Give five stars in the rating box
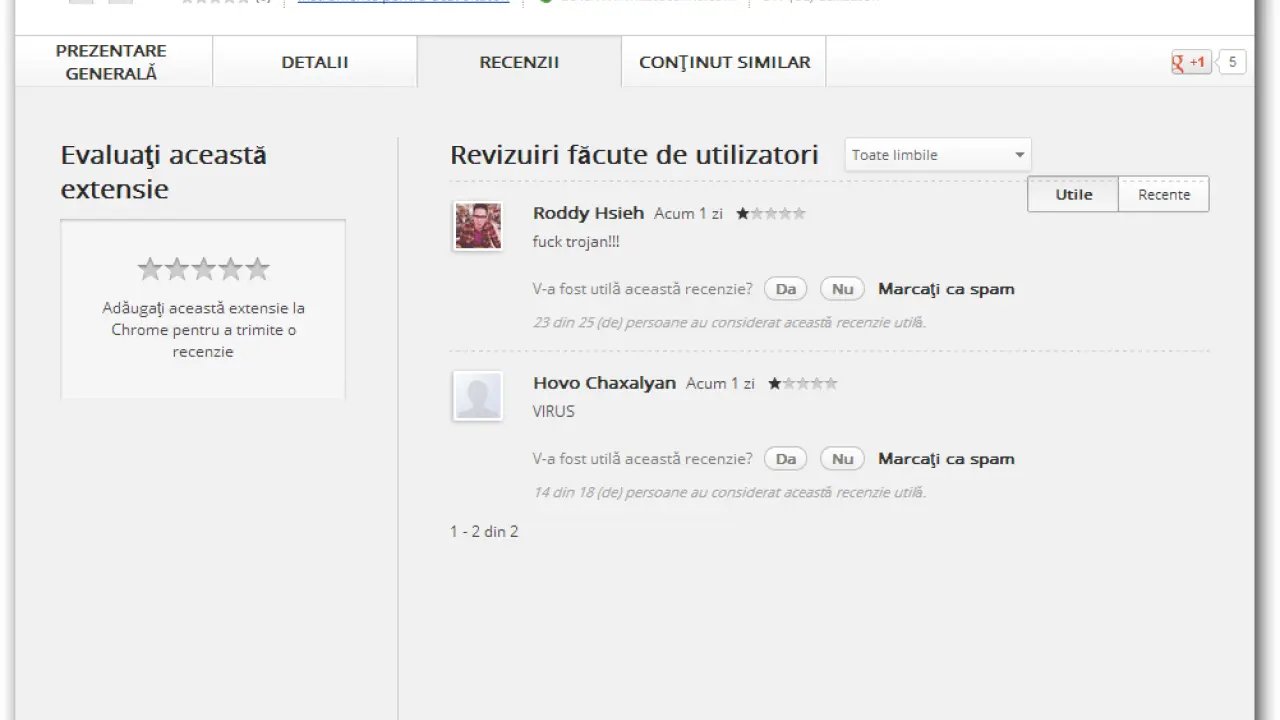This screenshot has height=720, width=1280. [258, 269]
